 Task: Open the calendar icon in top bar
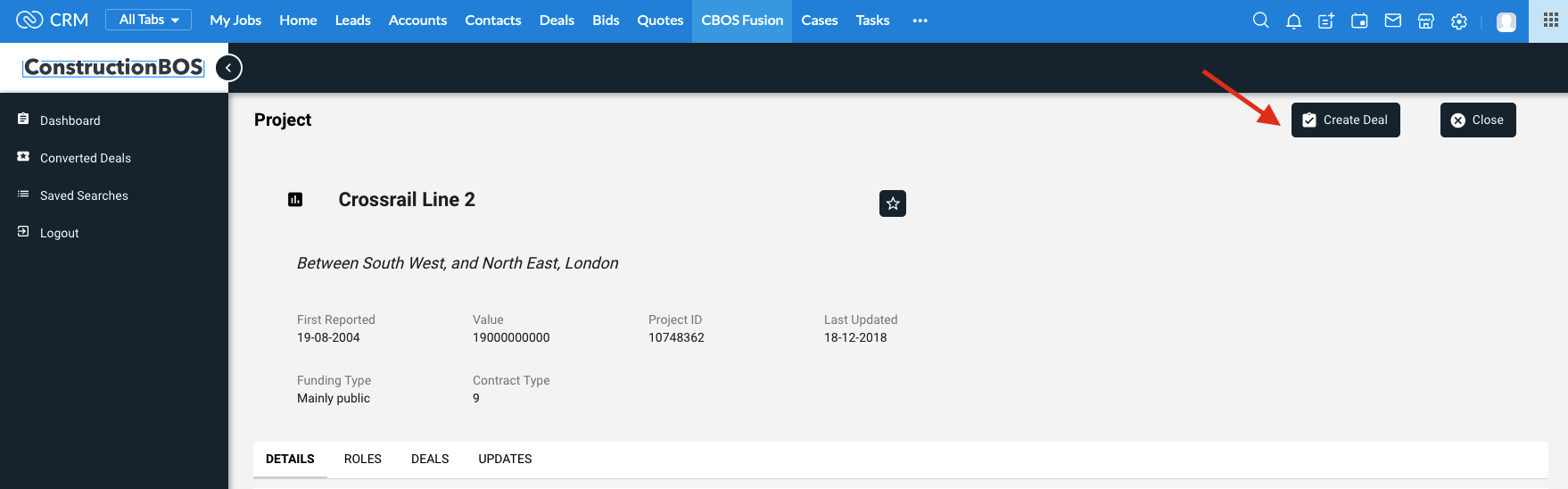(1359, 21)
